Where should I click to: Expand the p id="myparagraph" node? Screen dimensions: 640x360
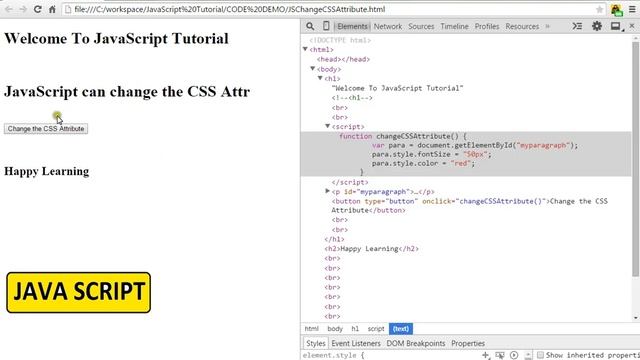327,191
